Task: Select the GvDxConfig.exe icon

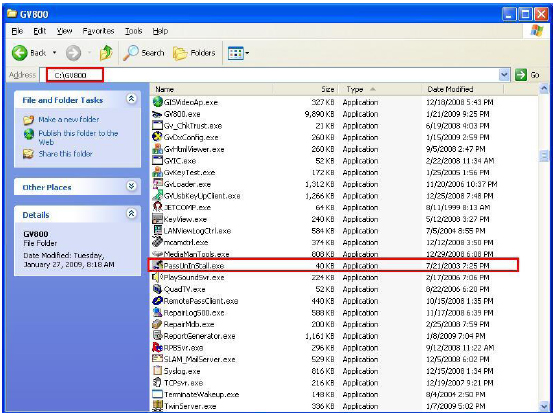Action: tap(157, 137)
